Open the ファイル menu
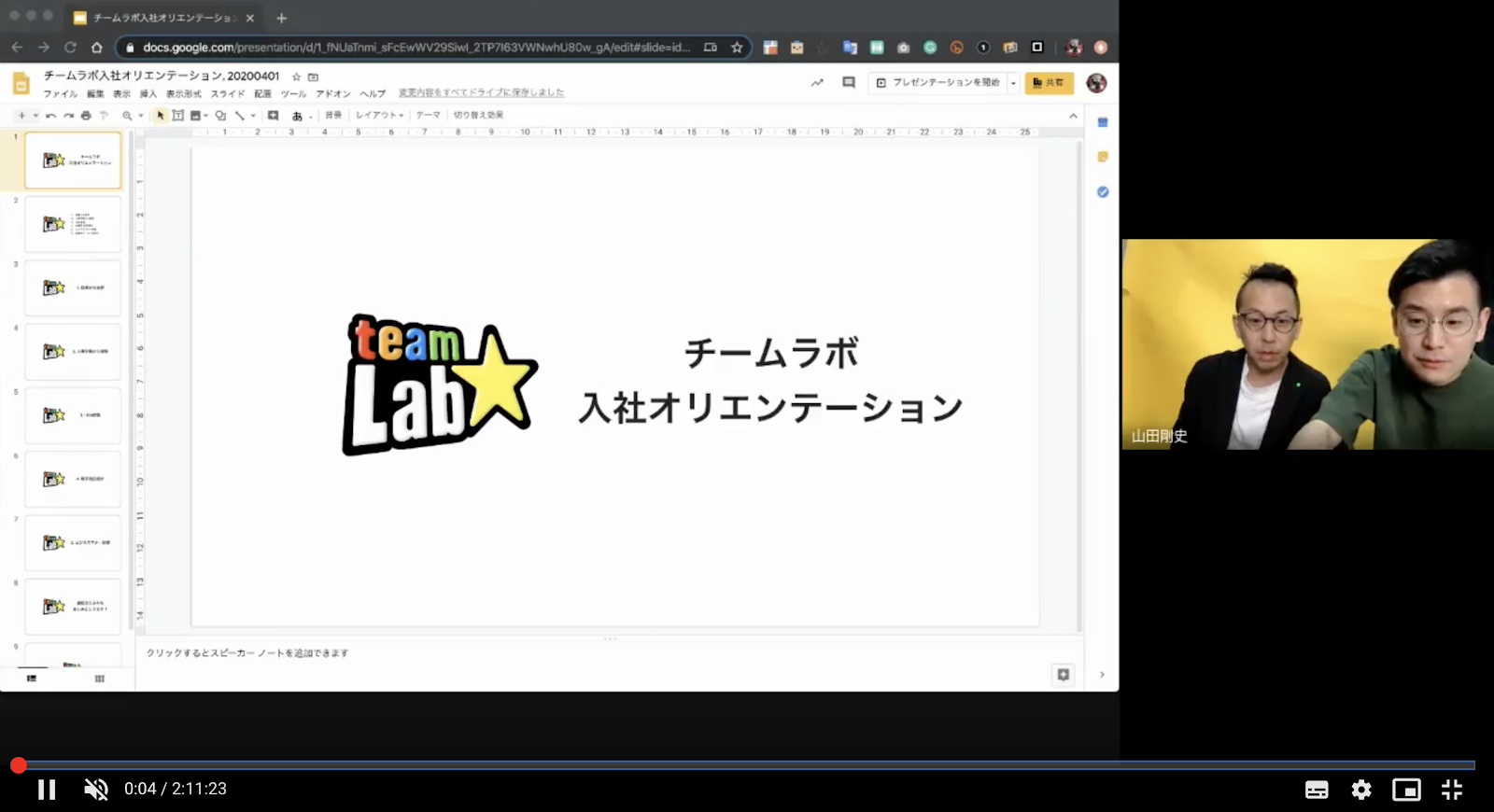 click(x=60, y=93)
